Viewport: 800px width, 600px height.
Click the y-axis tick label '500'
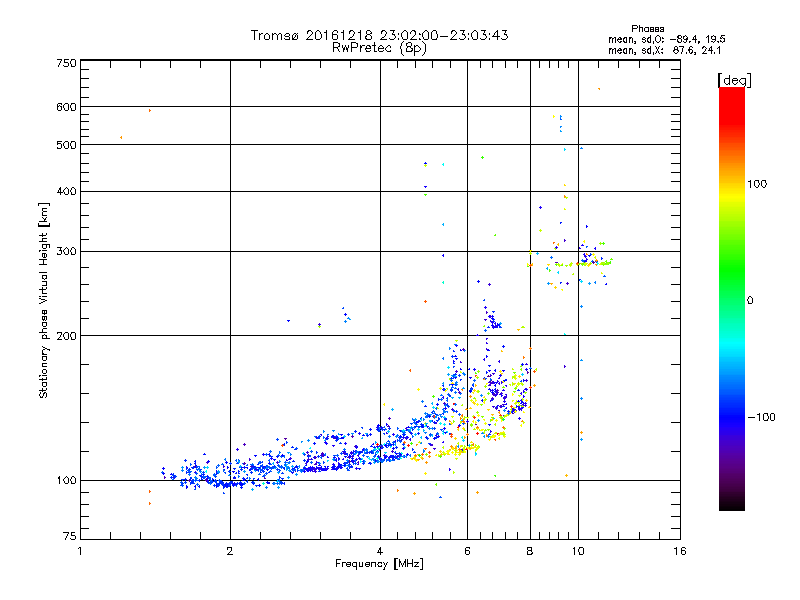66,145
